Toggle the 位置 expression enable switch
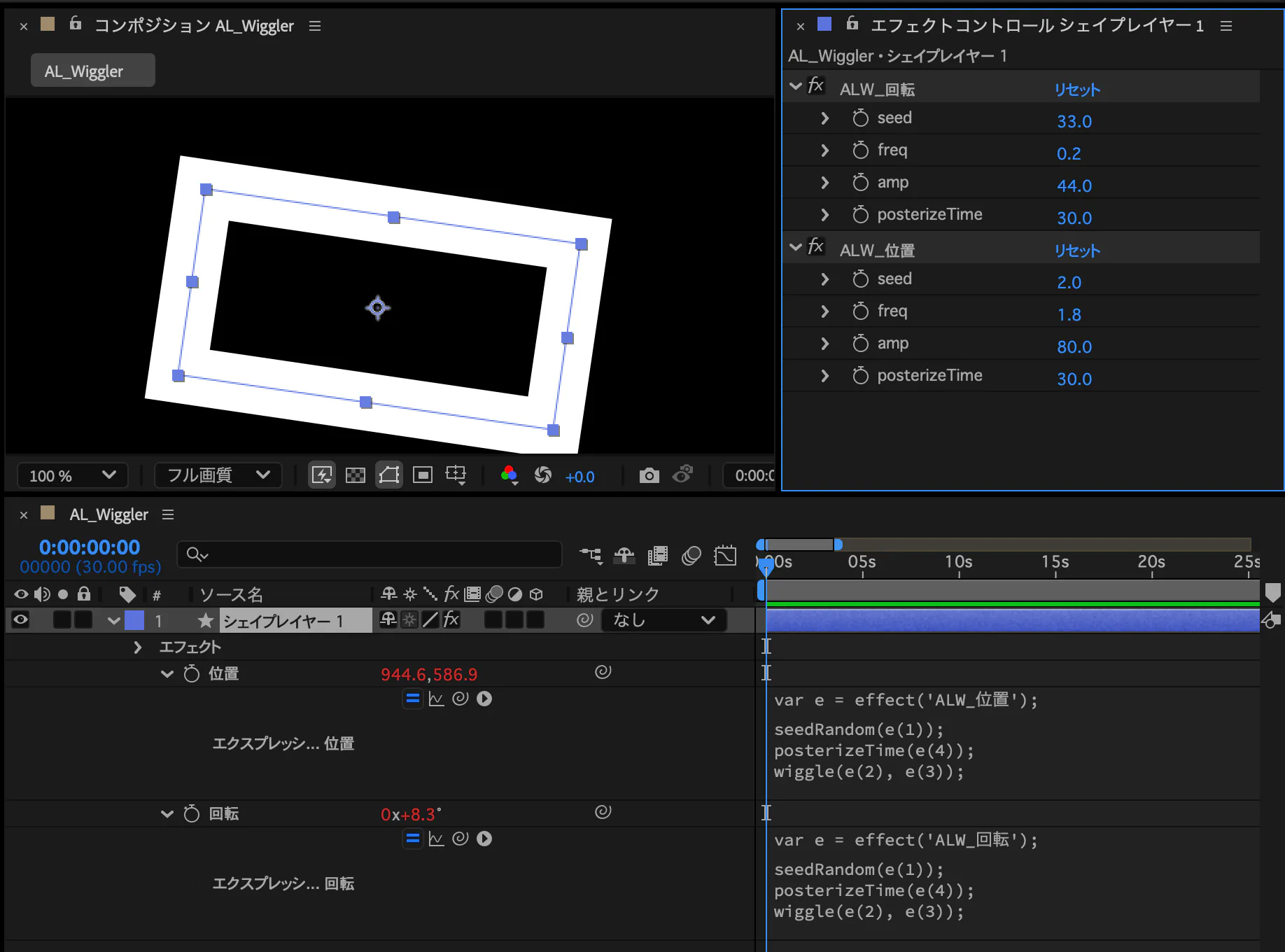This screenshot has width=1285, height=952. (x=413, y=699)
